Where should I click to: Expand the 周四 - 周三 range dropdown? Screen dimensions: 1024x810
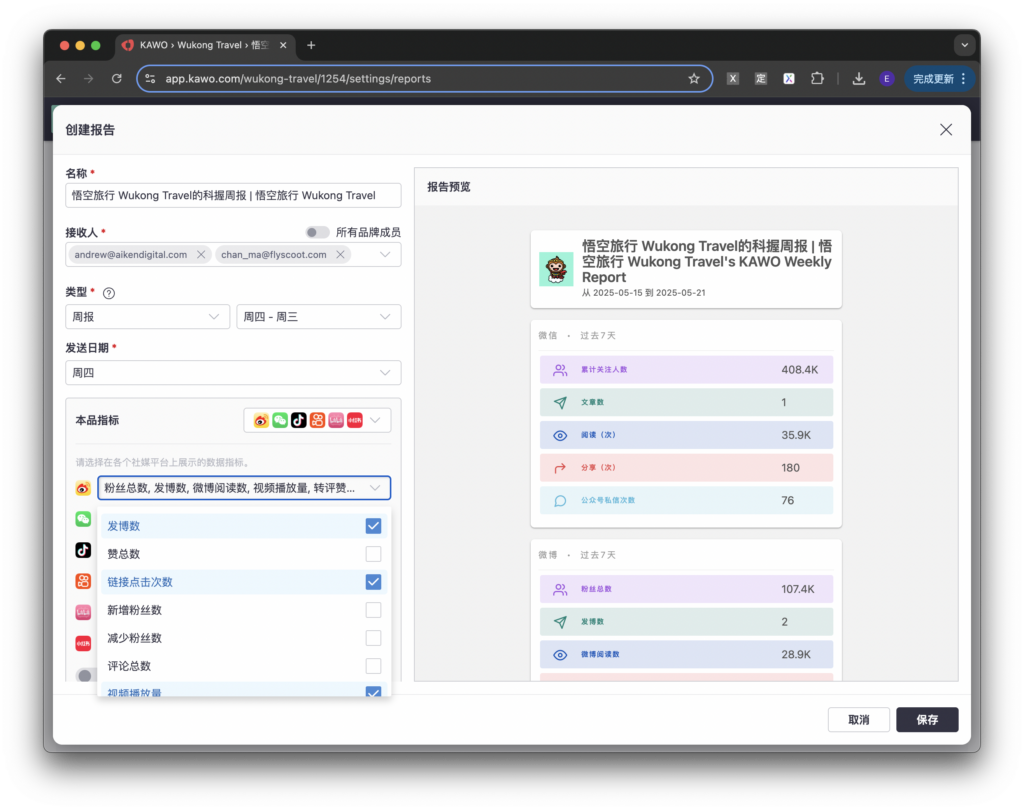(318, 317)
